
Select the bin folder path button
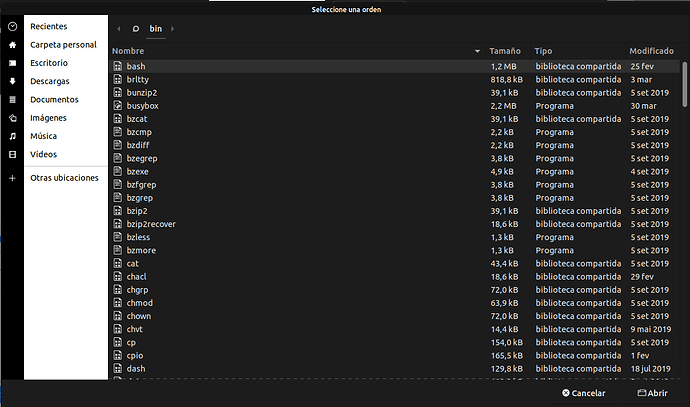coord(155,29)
